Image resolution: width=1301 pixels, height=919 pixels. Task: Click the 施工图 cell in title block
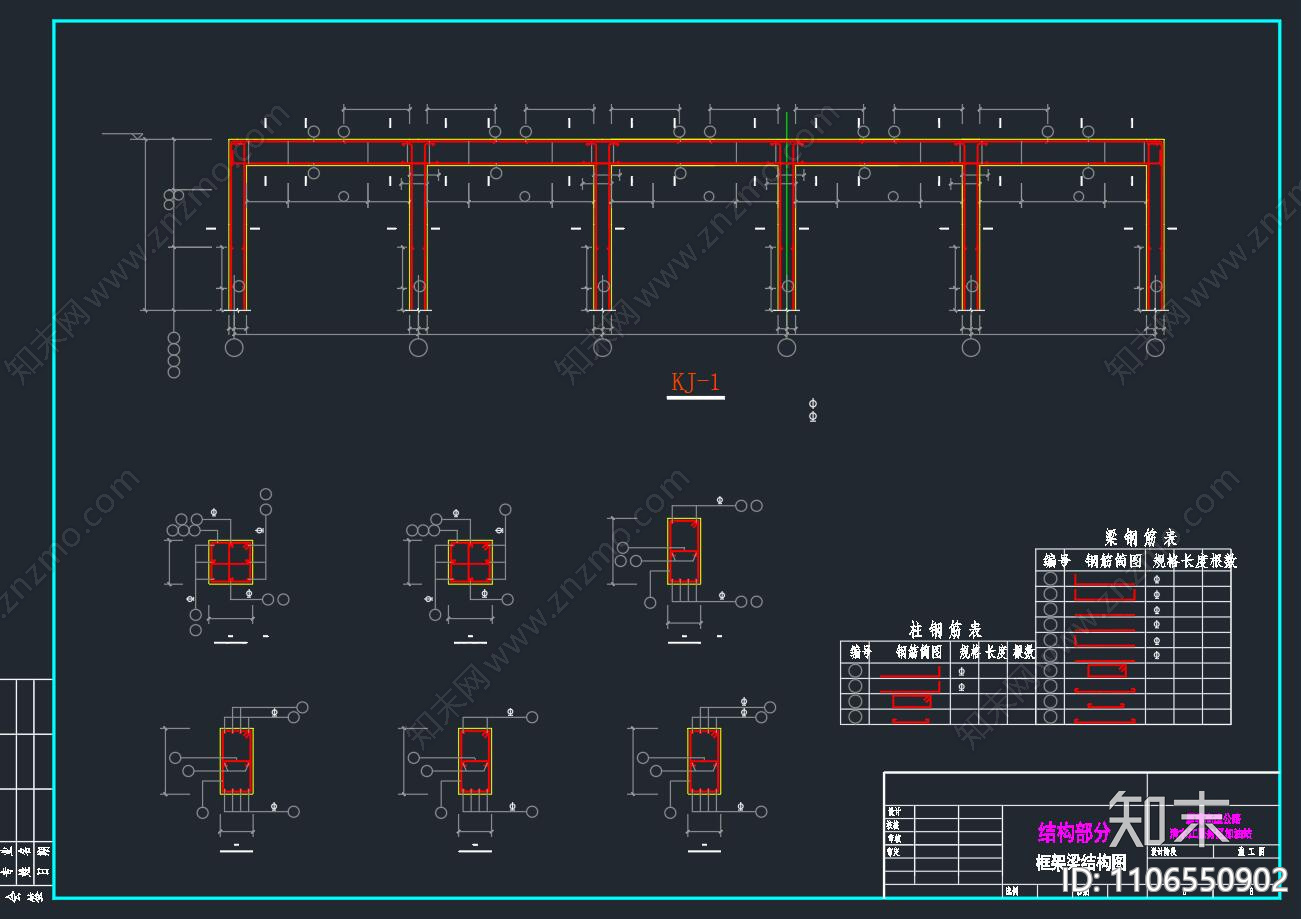[x=1250, y=852]
